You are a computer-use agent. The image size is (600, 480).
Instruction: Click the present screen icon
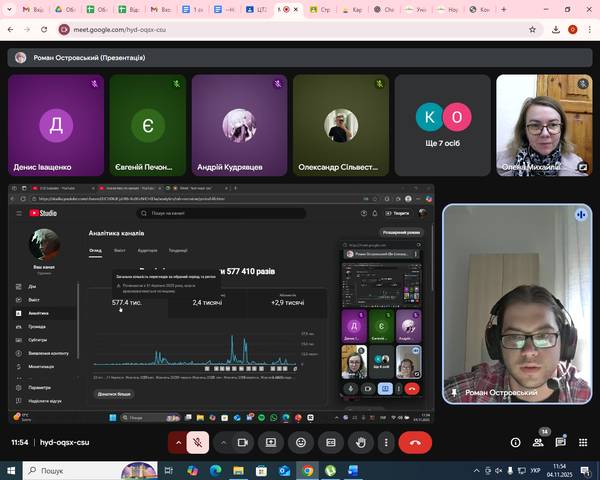tap(270, 442)
